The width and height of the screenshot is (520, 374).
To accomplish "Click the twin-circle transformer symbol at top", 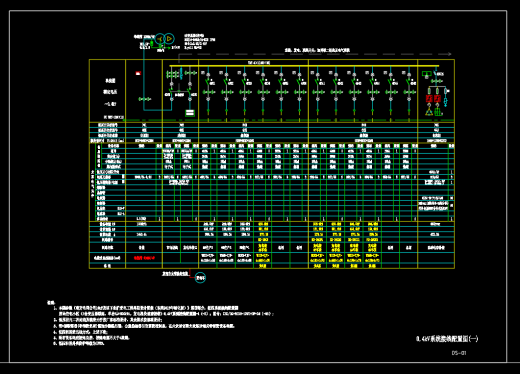I will [165, 39].
